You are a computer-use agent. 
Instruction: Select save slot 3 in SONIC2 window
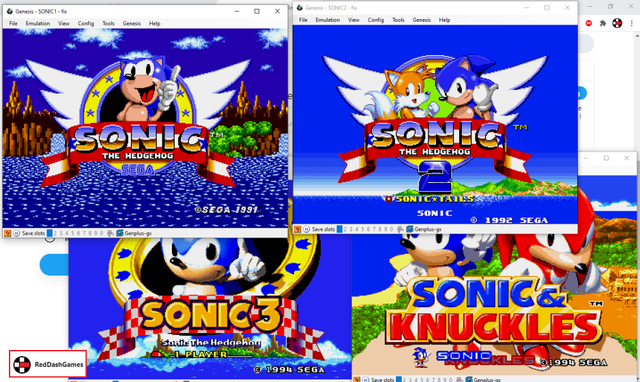coord(351,229)
